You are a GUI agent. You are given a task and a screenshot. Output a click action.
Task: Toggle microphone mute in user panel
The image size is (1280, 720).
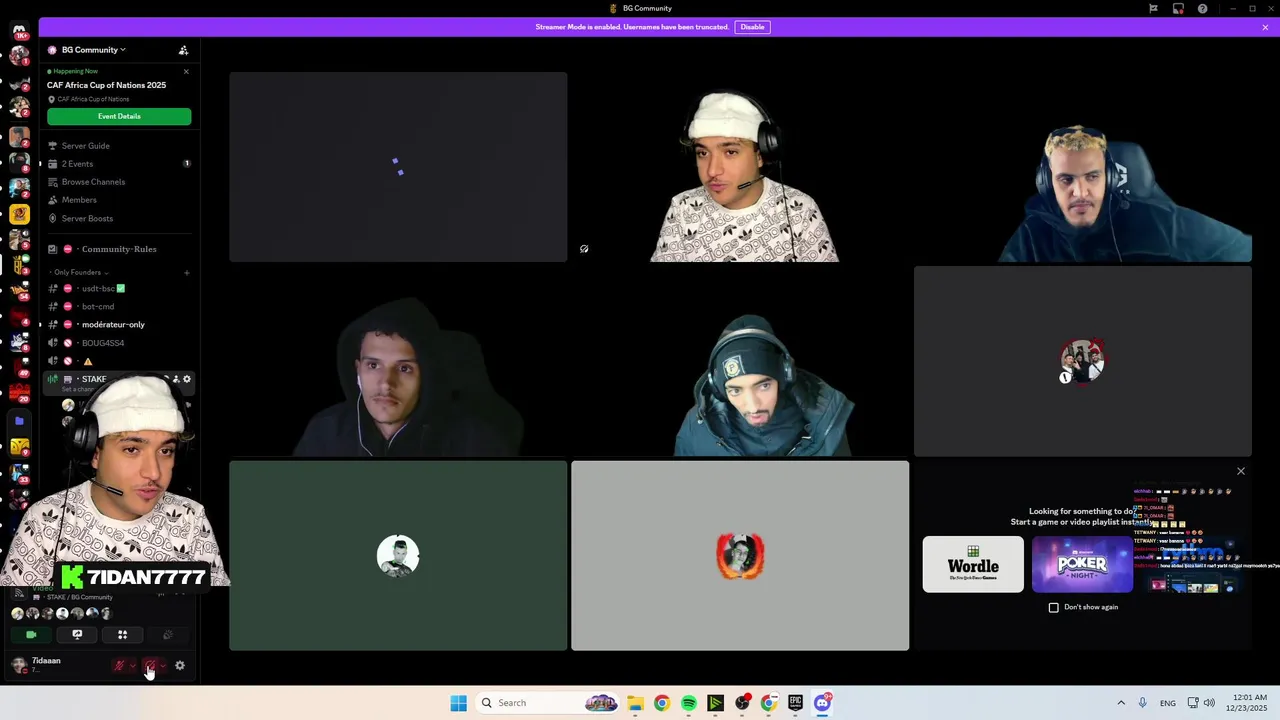point(119,666)
